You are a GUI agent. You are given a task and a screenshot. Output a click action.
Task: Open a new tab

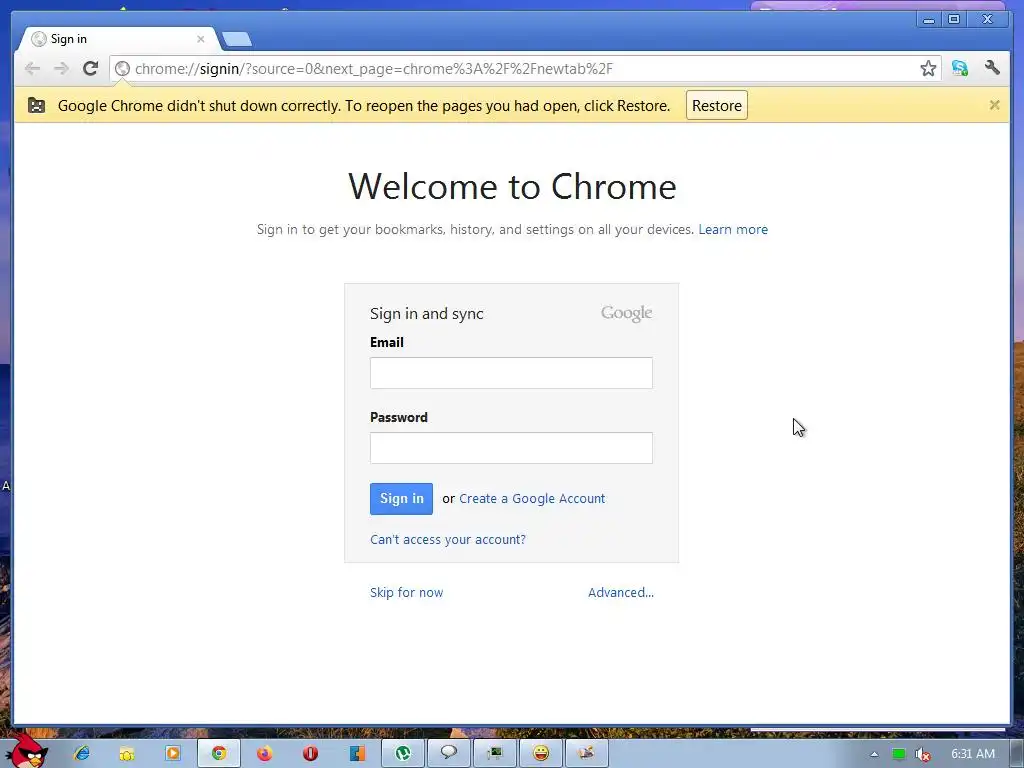click(236, 39)
